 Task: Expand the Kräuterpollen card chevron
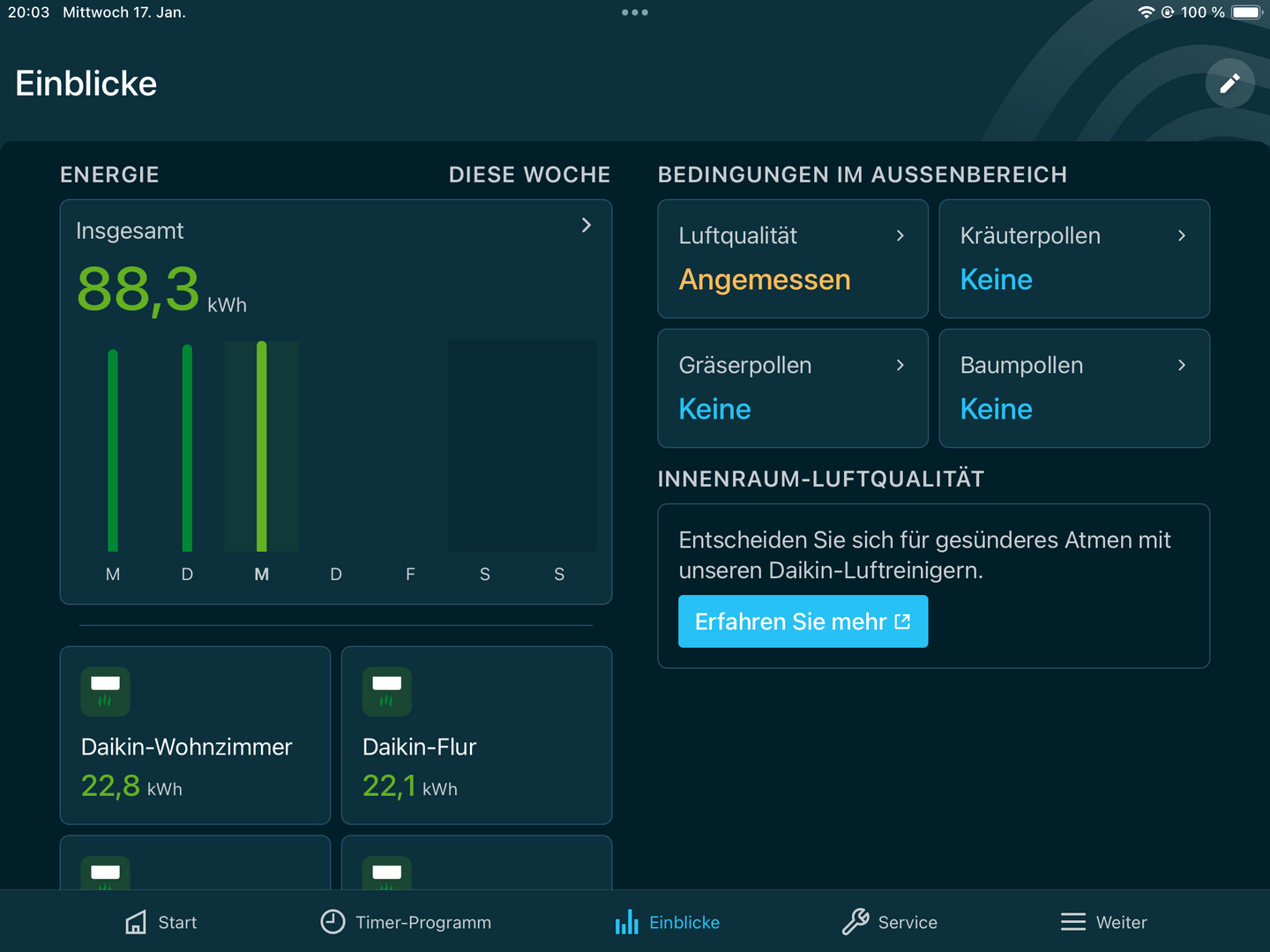(1182, 235)
